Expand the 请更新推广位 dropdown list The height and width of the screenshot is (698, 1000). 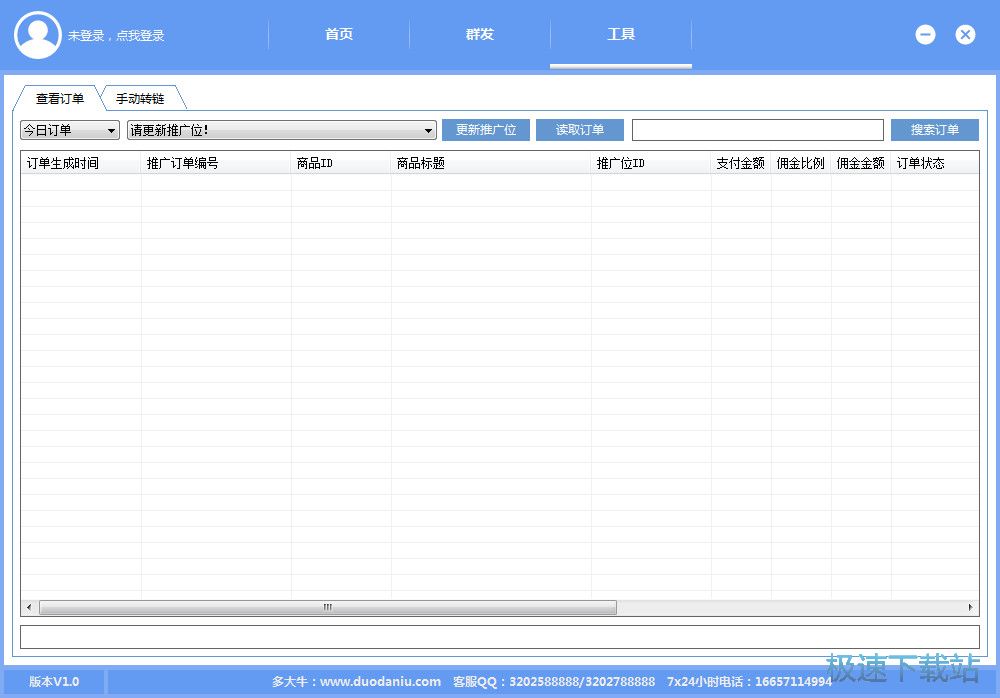coord(282,130)
